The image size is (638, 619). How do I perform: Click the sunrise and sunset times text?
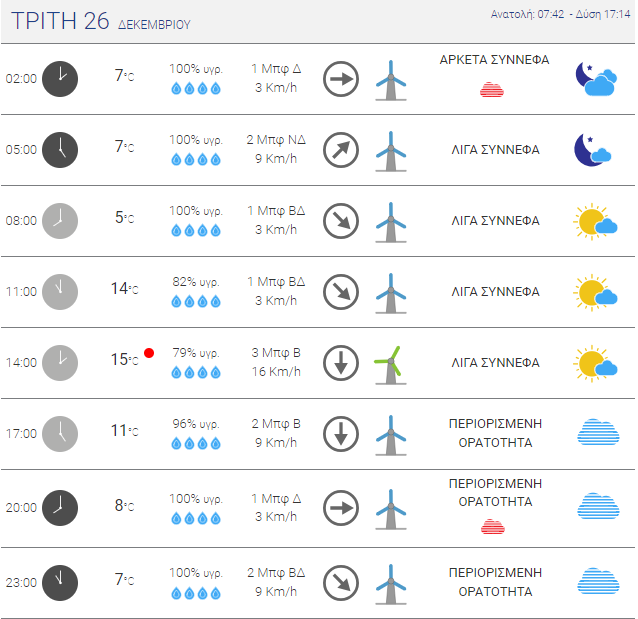562,15
